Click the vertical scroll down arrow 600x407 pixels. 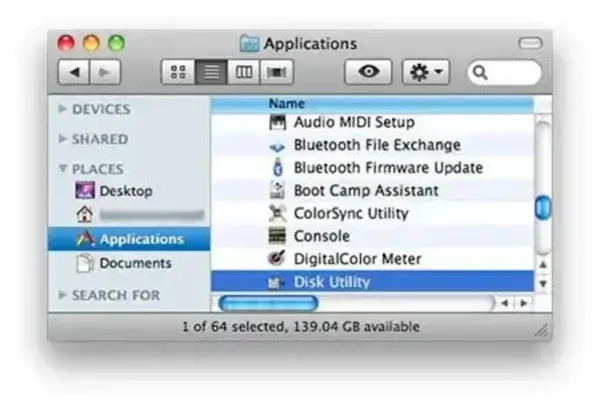543,283
